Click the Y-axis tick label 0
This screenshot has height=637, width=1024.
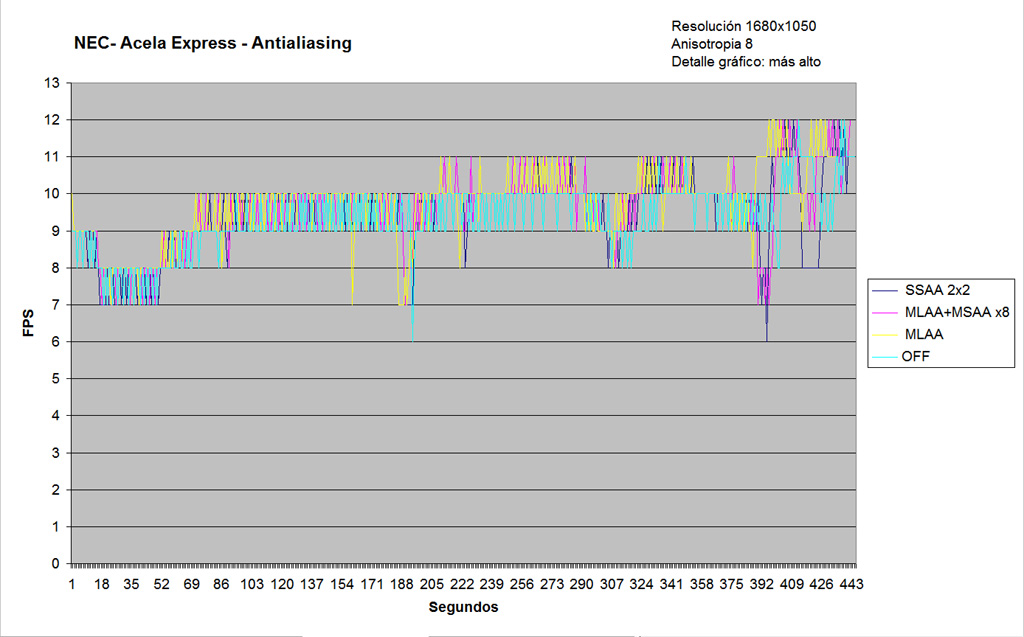click(56, 563)
